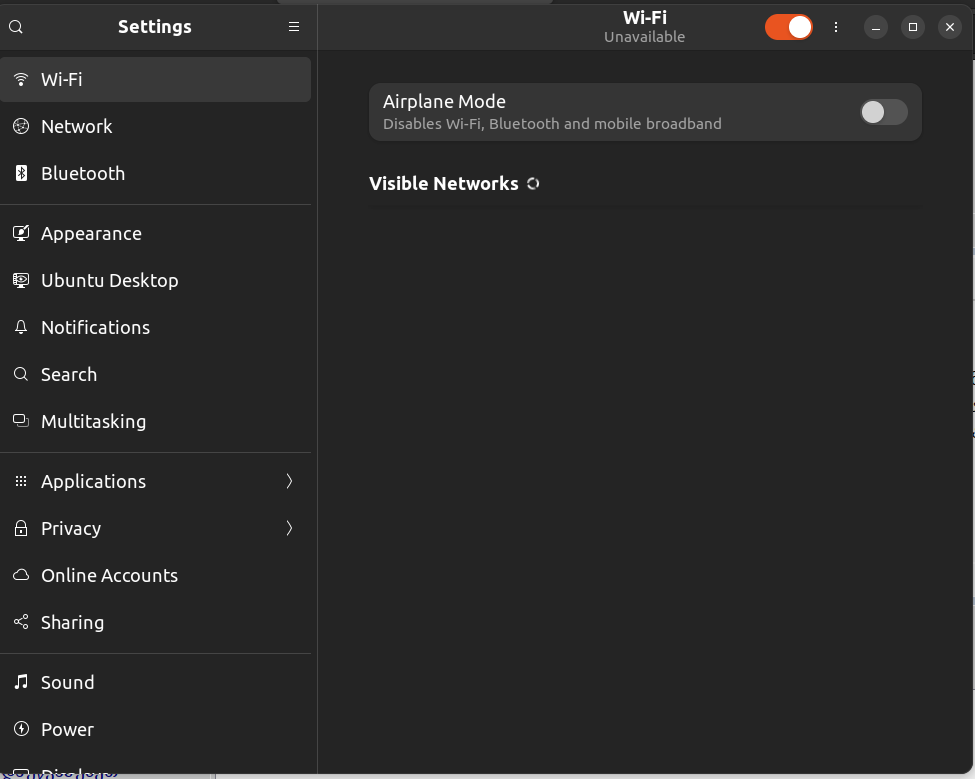
Task: Go to Ubuntu Desktop settings
Action: point(109,280)
